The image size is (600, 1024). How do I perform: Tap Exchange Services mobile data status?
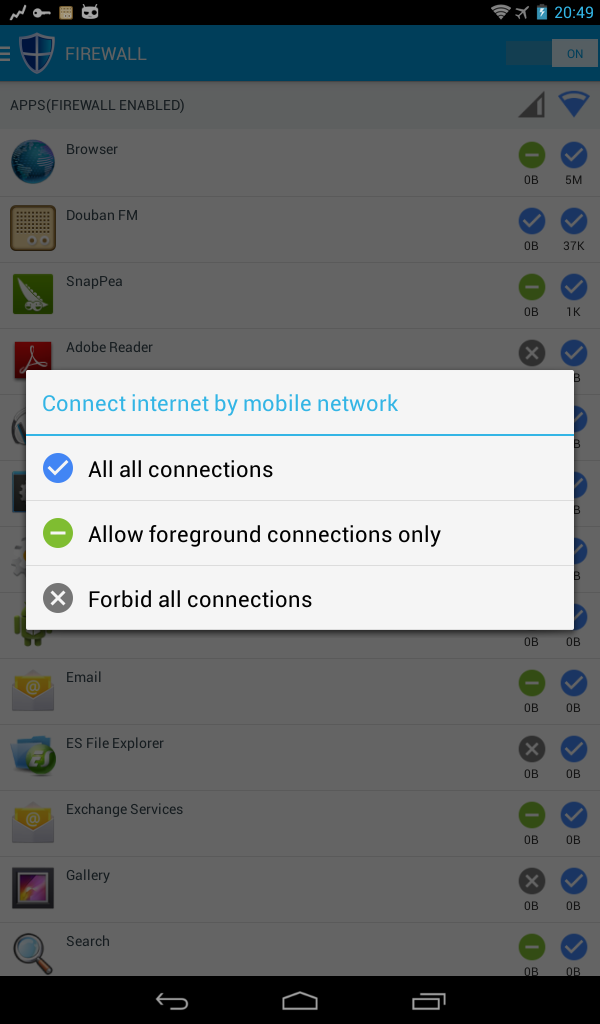pos(531,815)
